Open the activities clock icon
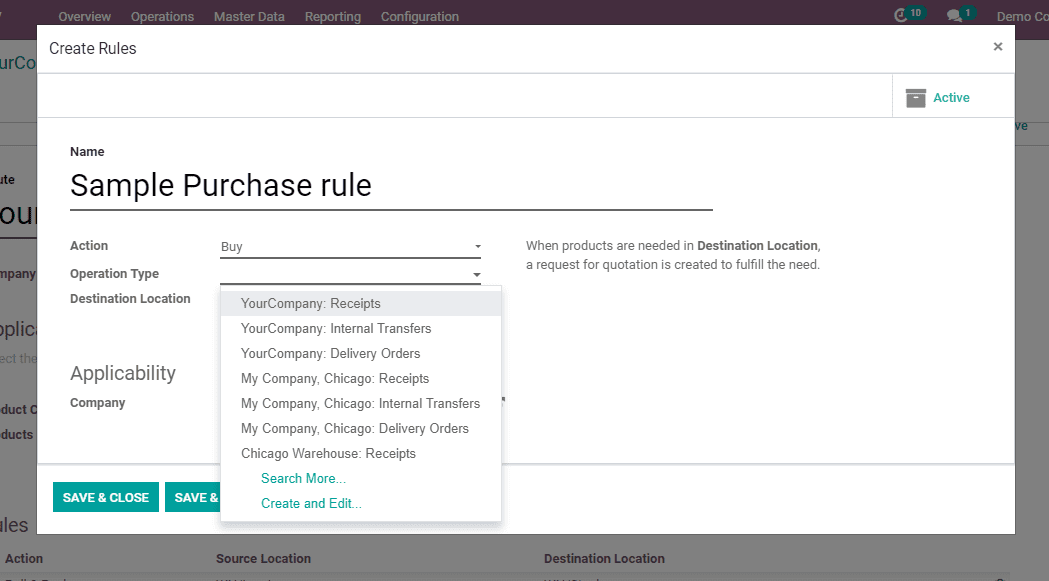Screen dimensions: 1049x581 coord(900,15)
